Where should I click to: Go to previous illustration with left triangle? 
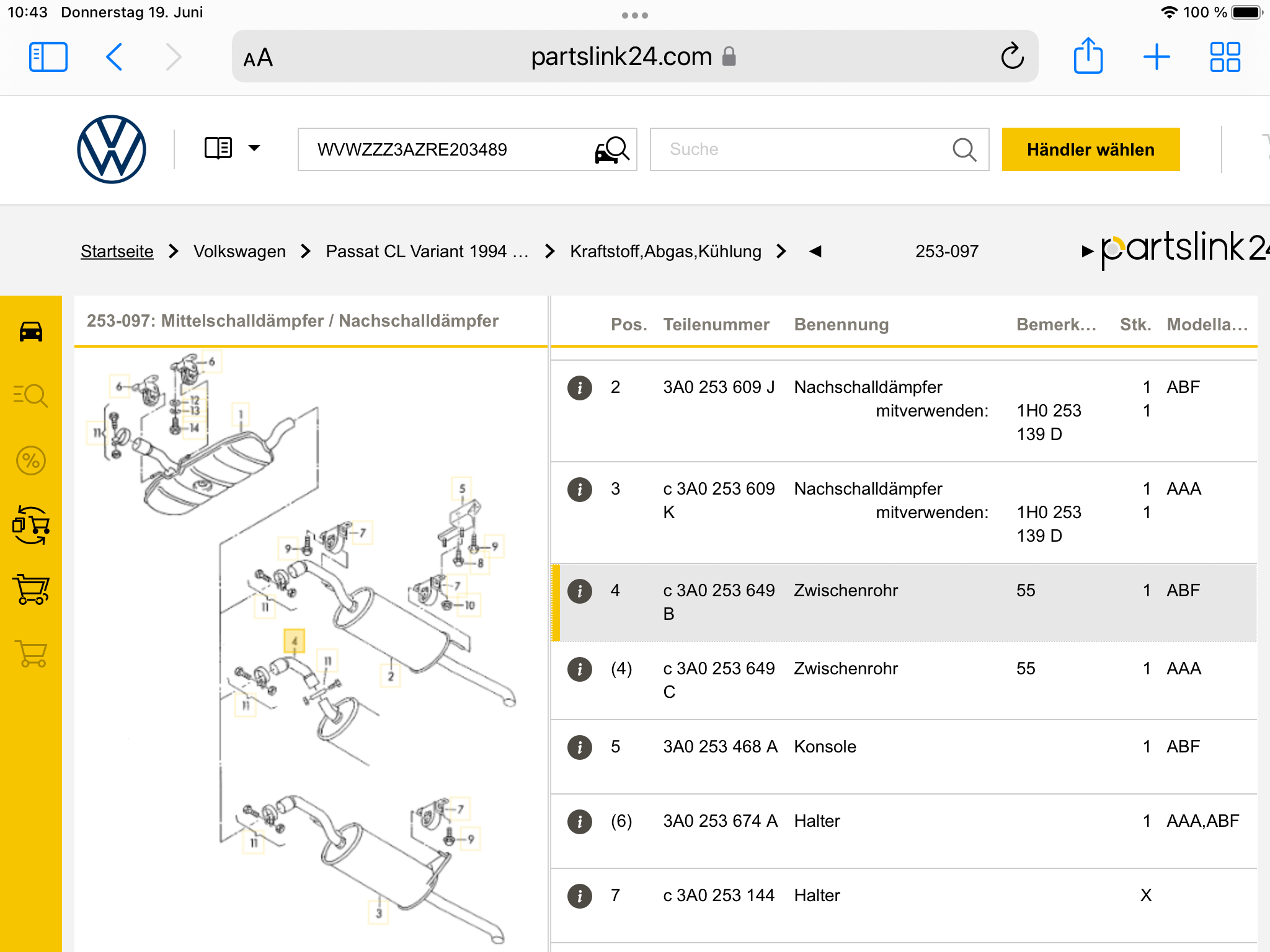(815, 251)
